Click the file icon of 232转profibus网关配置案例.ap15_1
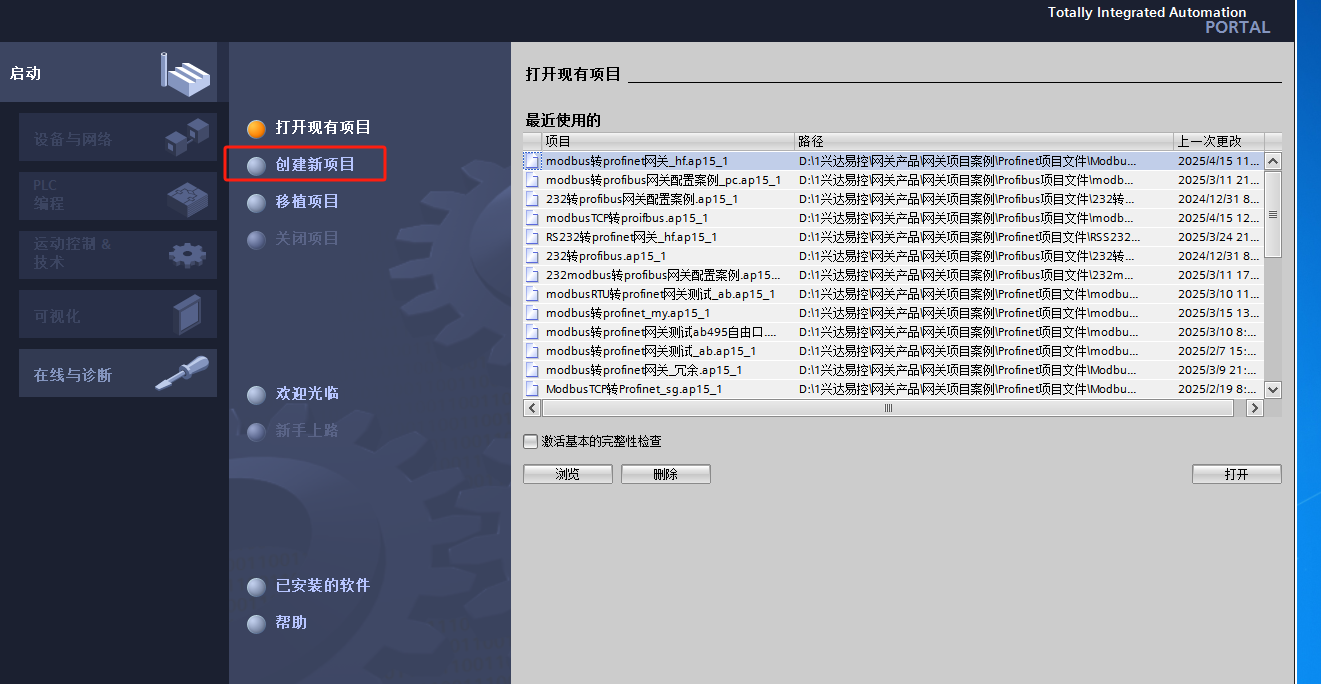 pos(532,199)
